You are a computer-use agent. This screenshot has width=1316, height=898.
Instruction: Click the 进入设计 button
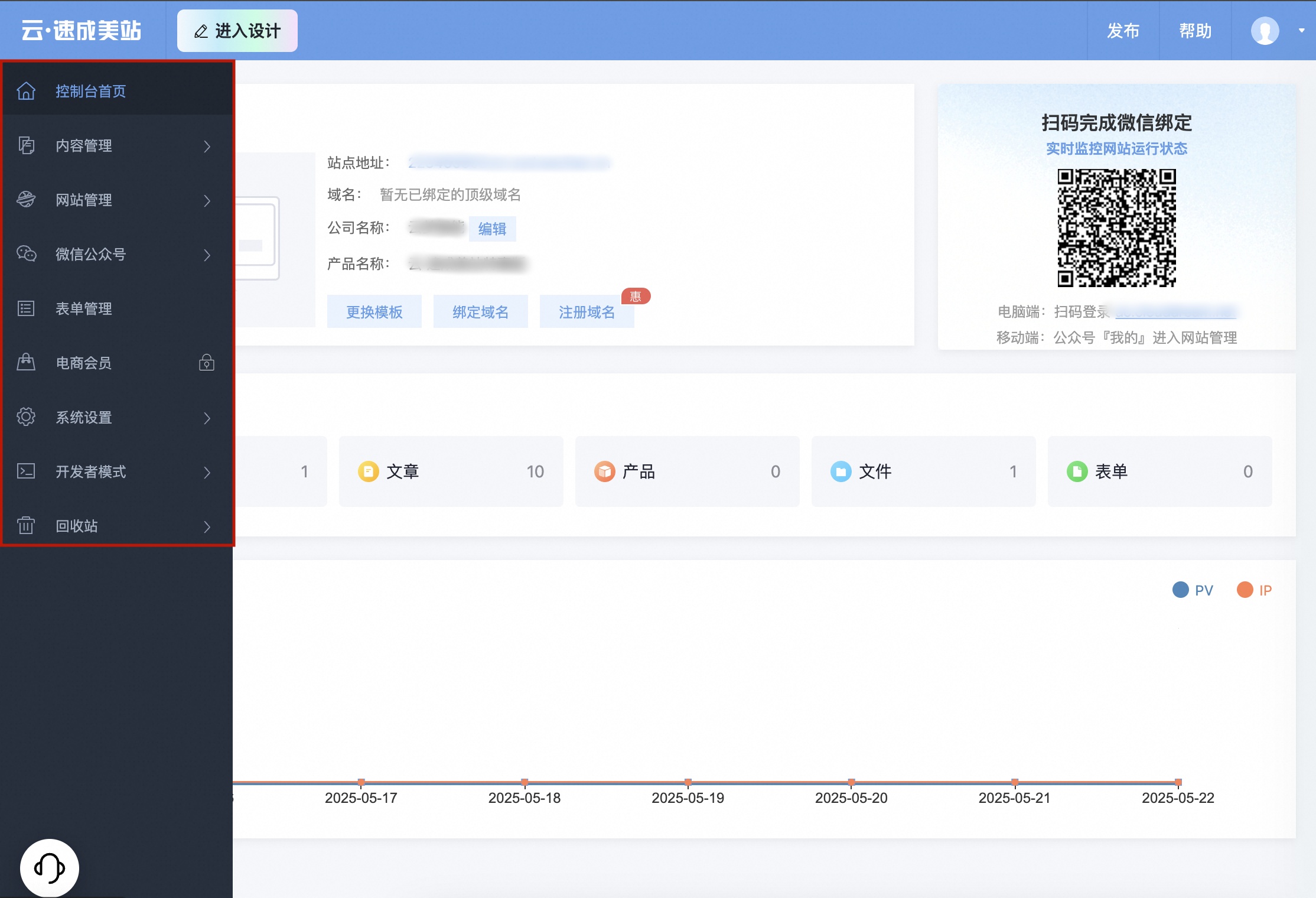[237, 31]
